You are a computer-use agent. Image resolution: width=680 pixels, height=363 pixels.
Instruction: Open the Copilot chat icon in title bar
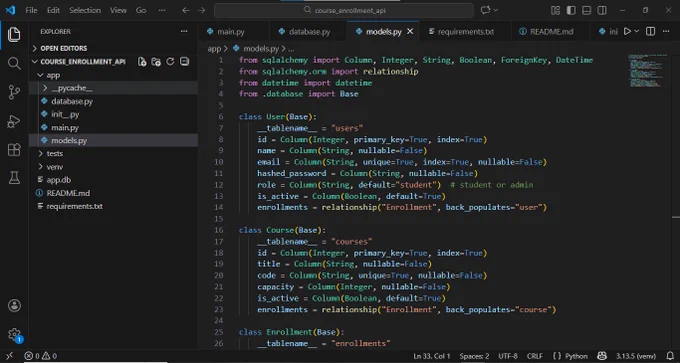pyautogui.click(x=485, y=10)
